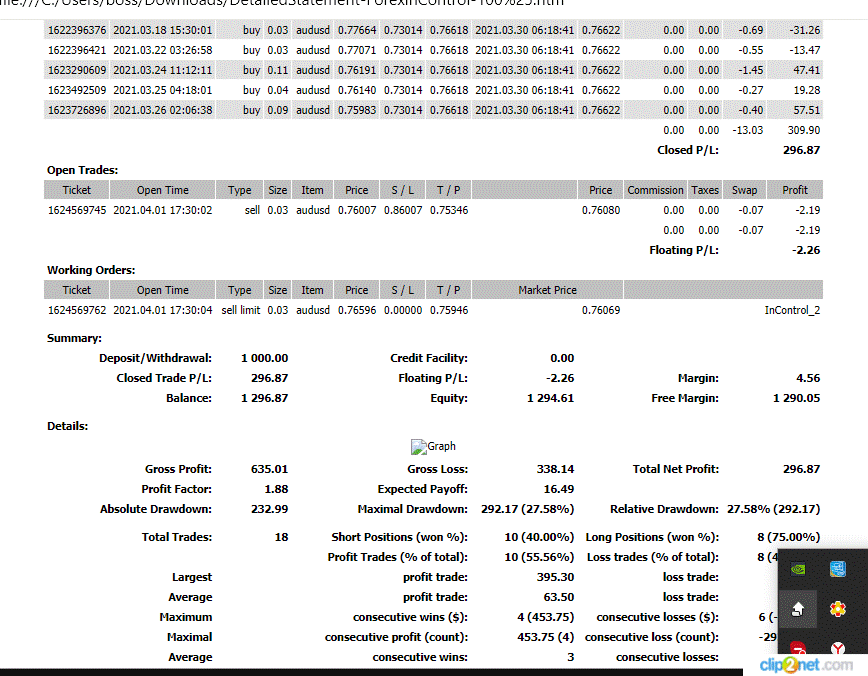The image size is (868, 676).
Task: Click open time 2021.03.18 15:30:01
Action: [163, 30]
